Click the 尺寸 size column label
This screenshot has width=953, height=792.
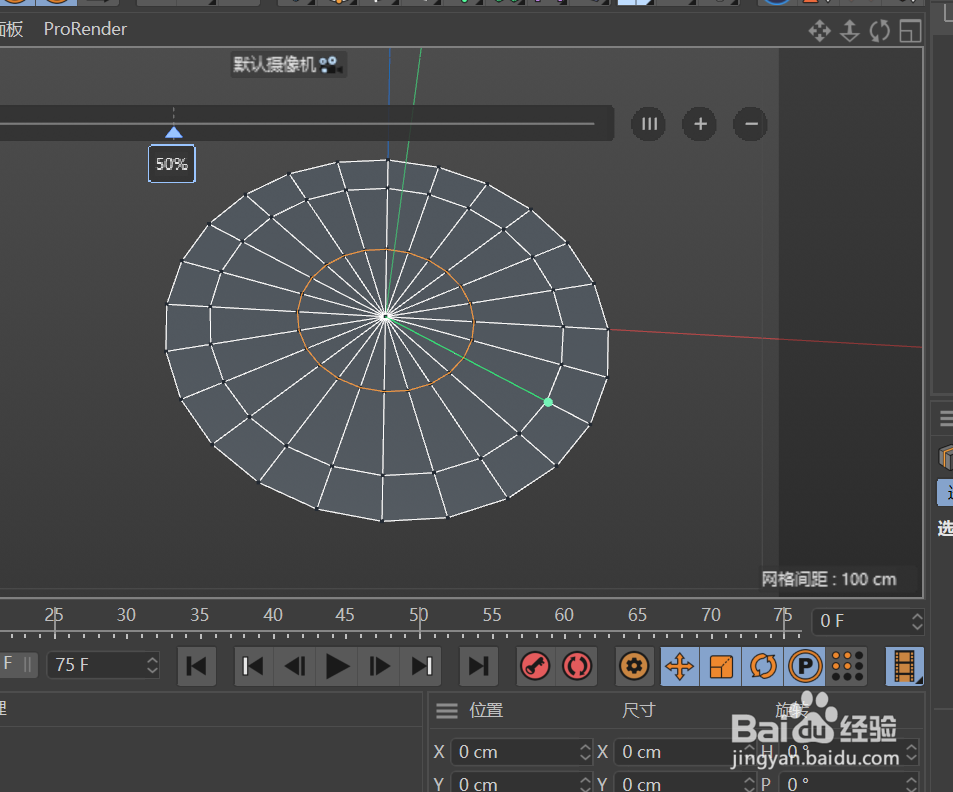[x=639, y=710]
